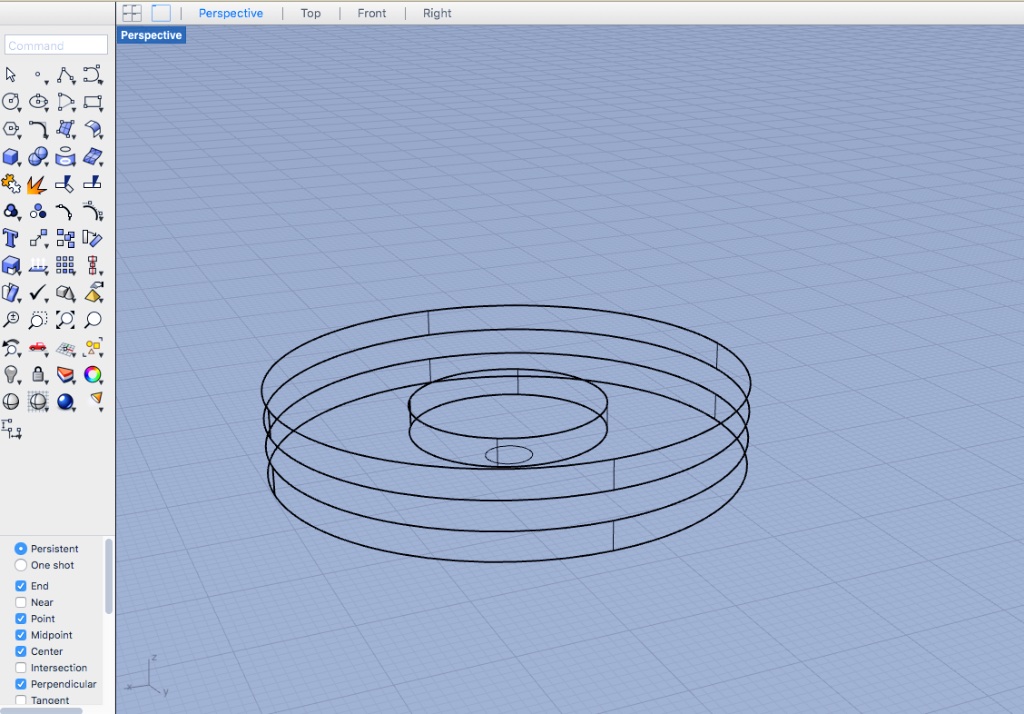Click the Fillet curves tool

click(38, 129)
